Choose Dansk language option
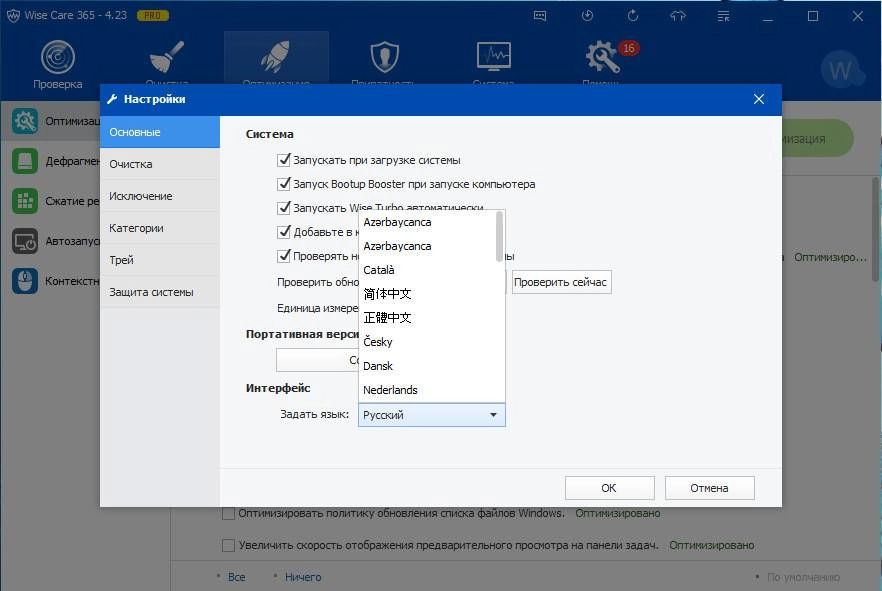Viewport: 882px width, 591px height. pos(428,366)
